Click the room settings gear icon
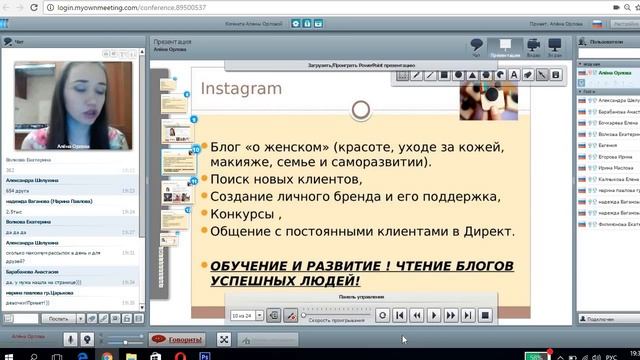 pyautogui.click(x=296, y=24)
